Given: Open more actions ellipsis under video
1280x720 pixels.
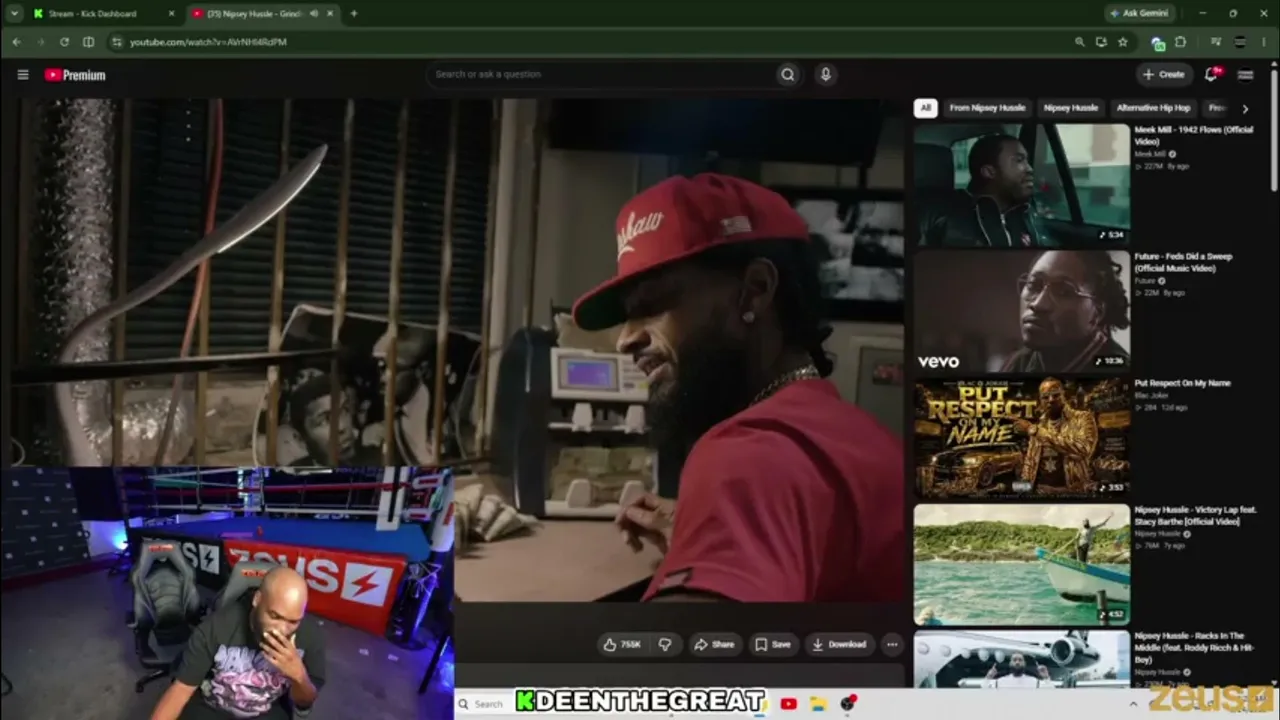Looking at the screenshot, I should click(x=892, y=645).
